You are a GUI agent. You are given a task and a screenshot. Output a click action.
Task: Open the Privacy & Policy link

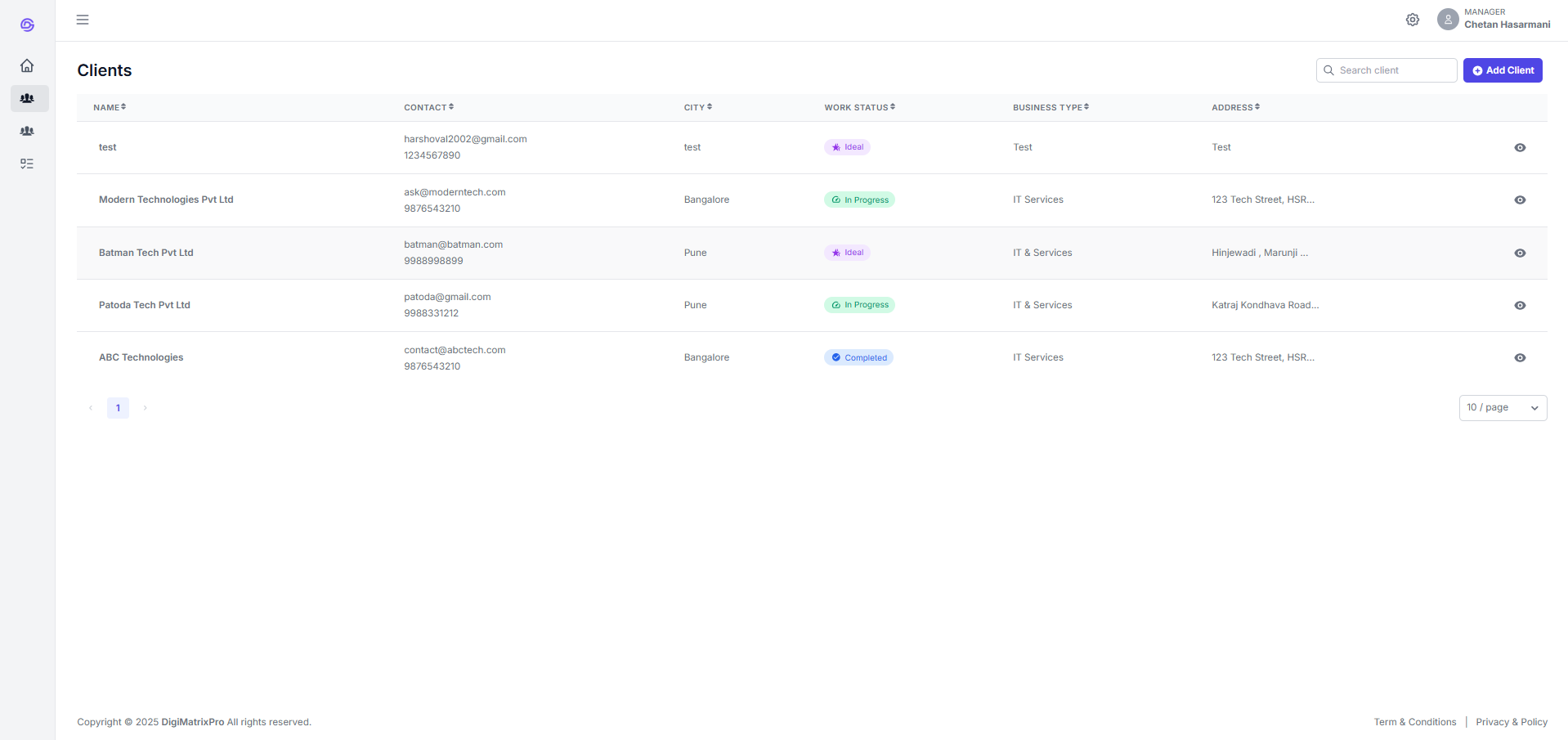coord(1511,722)
